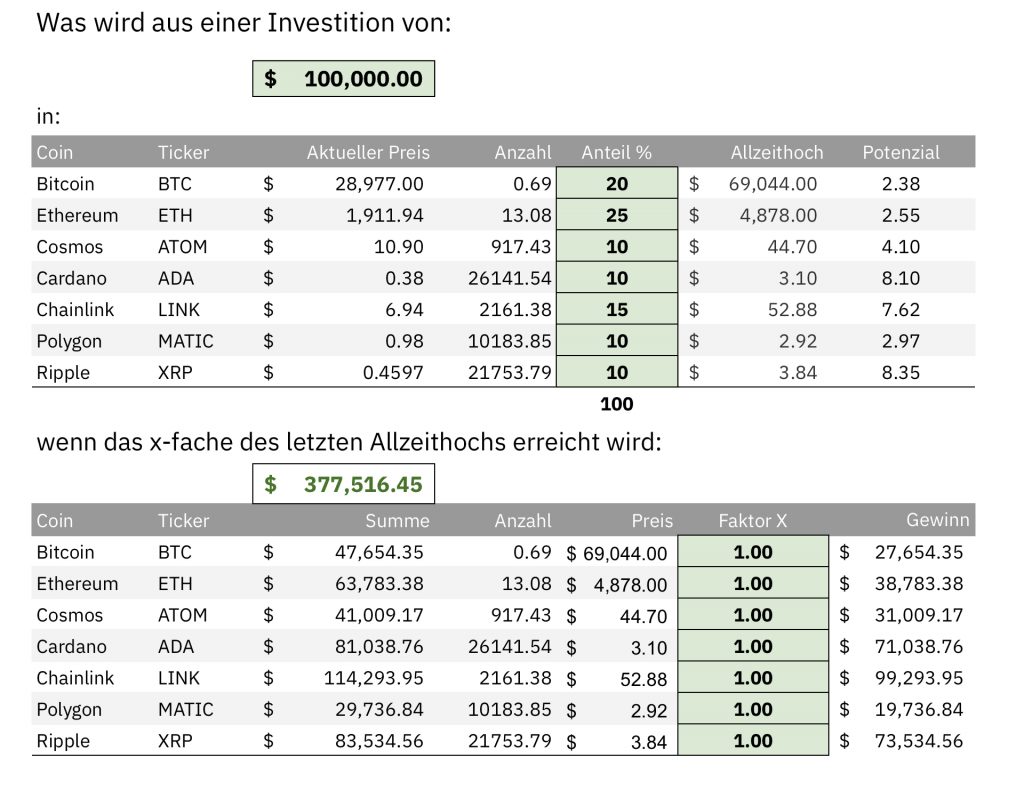Click the 'Gewinn' column header
Image resolution: width=1024 pixels, height=791 pixels.
[x=938, y=519]
